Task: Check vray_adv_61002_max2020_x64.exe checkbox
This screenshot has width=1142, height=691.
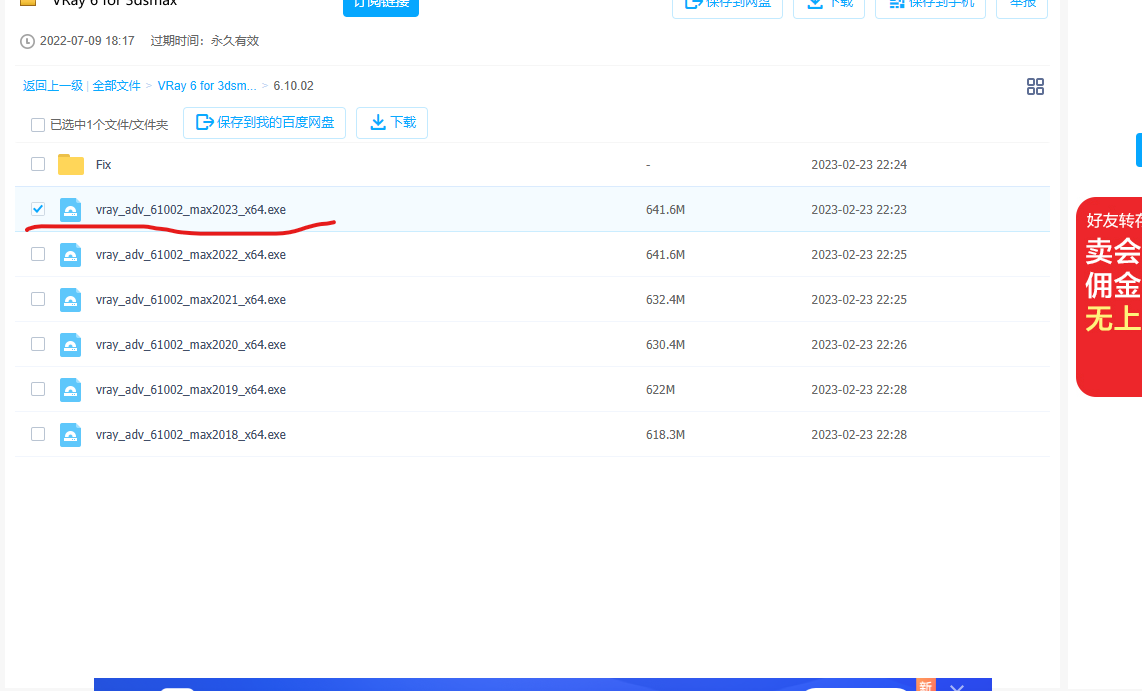Action: tap(38, 344)
